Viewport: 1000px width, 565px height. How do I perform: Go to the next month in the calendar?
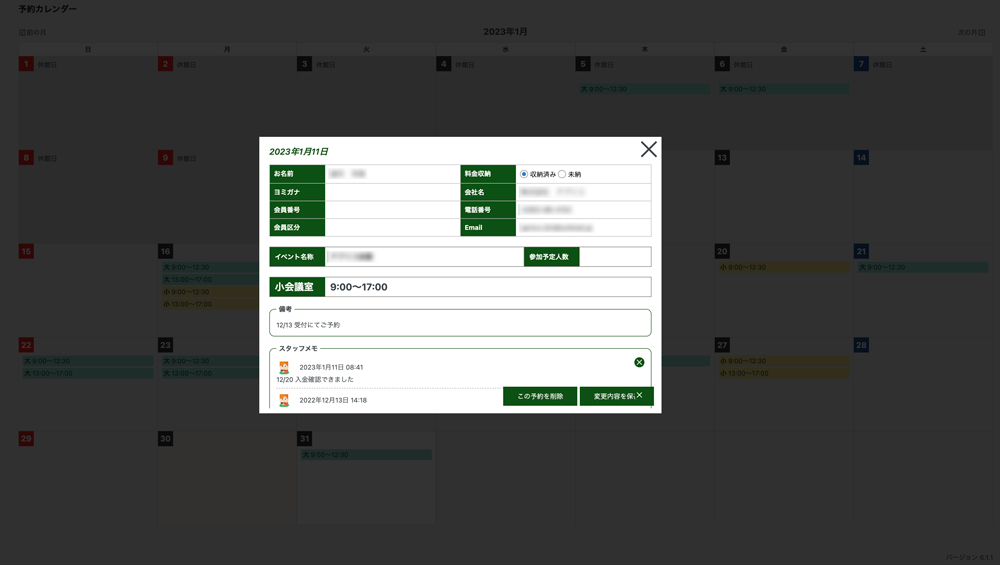970,32
